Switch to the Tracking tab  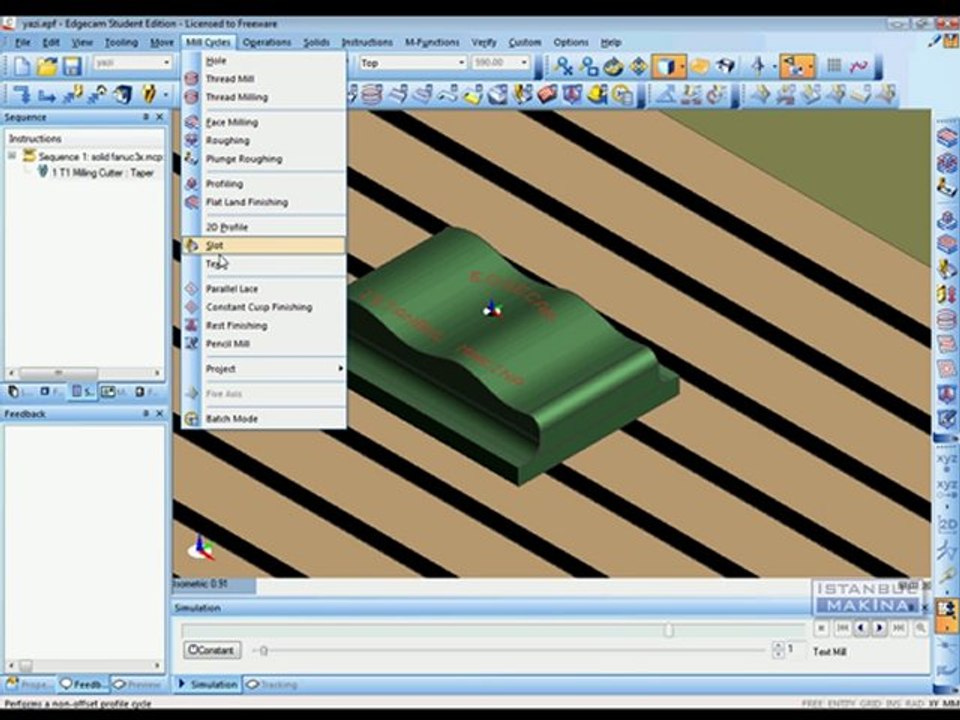272,684
